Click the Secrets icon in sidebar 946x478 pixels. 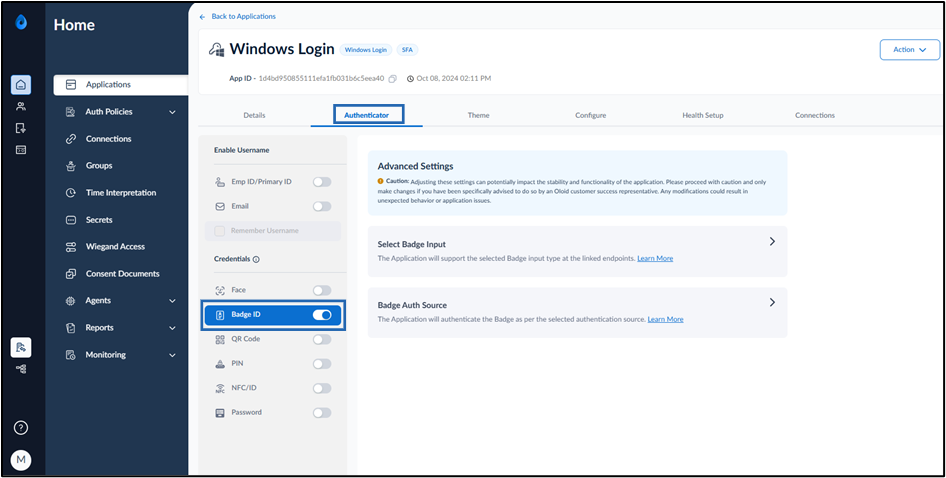[71, 220]
